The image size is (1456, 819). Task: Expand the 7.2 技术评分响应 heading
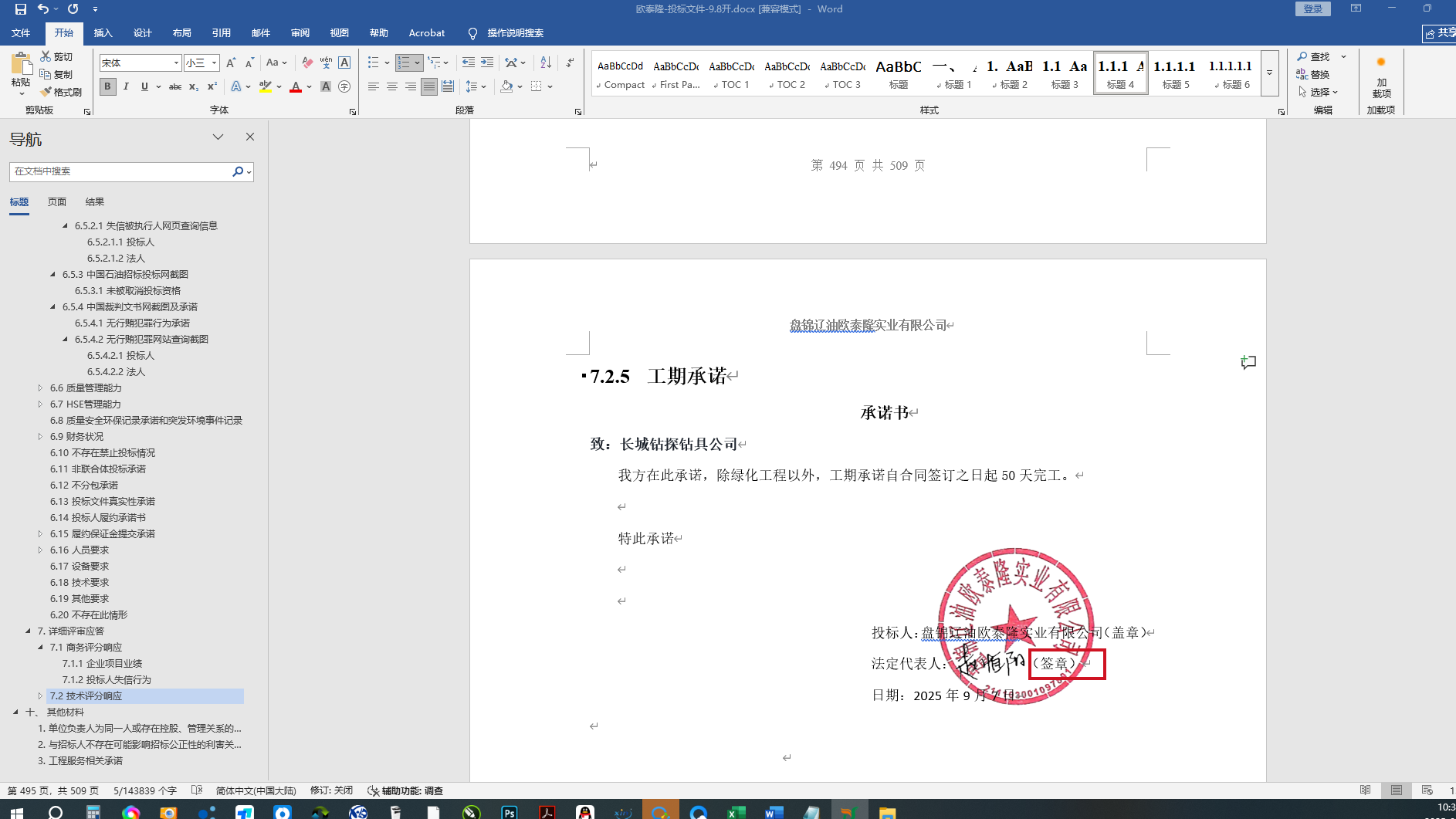[x=40, y=695]
